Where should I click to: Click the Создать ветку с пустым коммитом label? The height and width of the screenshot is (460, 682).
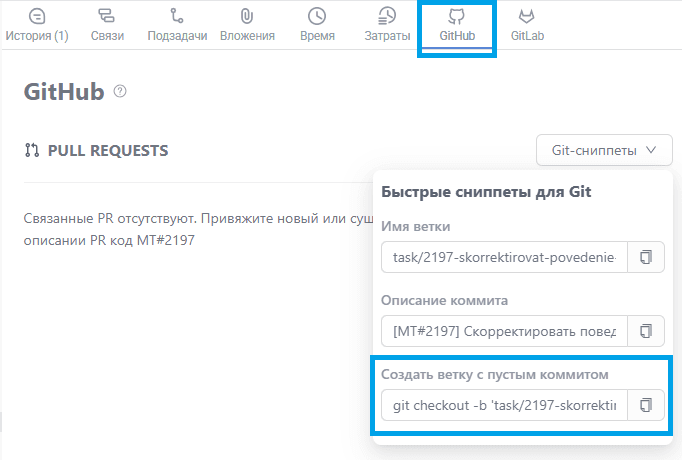495,374
